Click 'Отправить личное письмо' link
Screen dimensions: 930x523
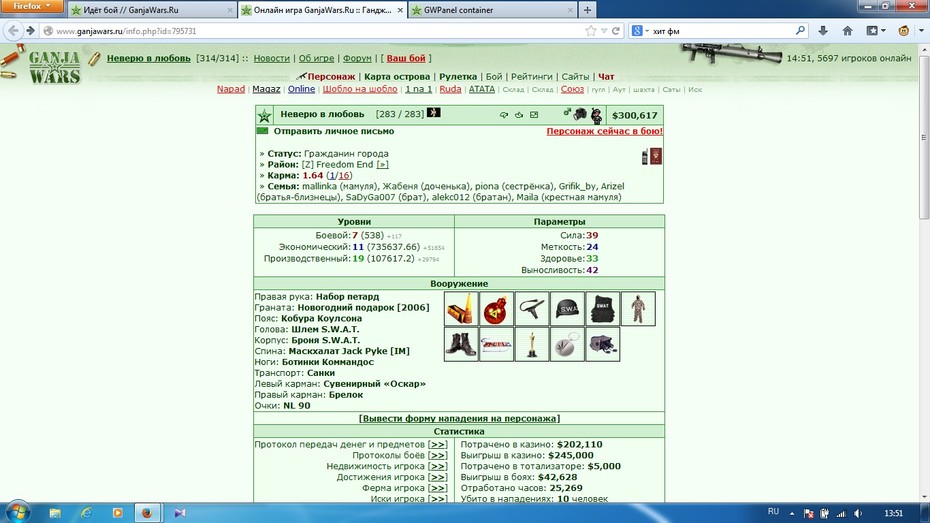(334, 131)
